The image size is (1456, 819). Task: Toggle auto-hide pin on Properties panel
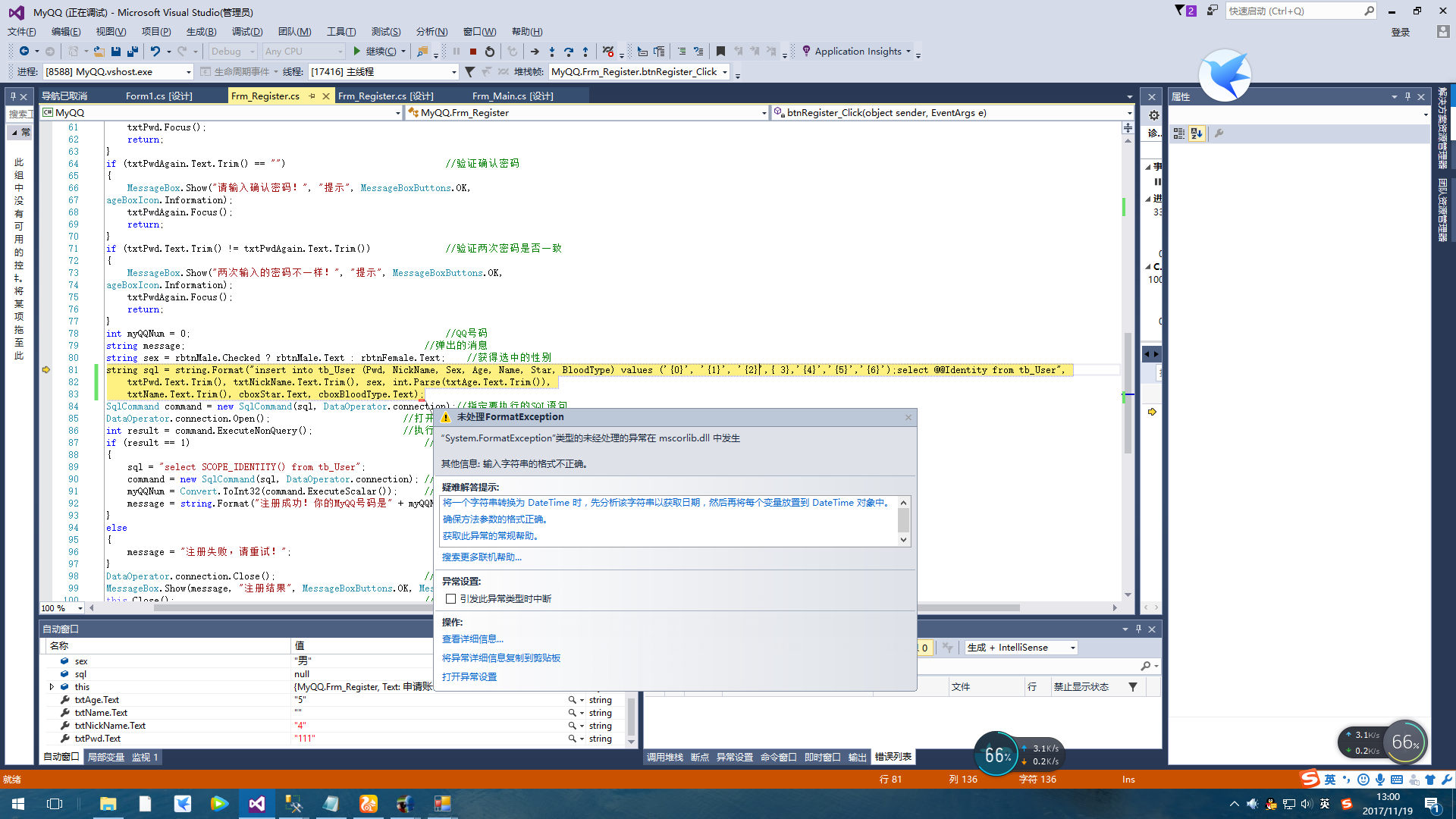[x=1408, y=96]
